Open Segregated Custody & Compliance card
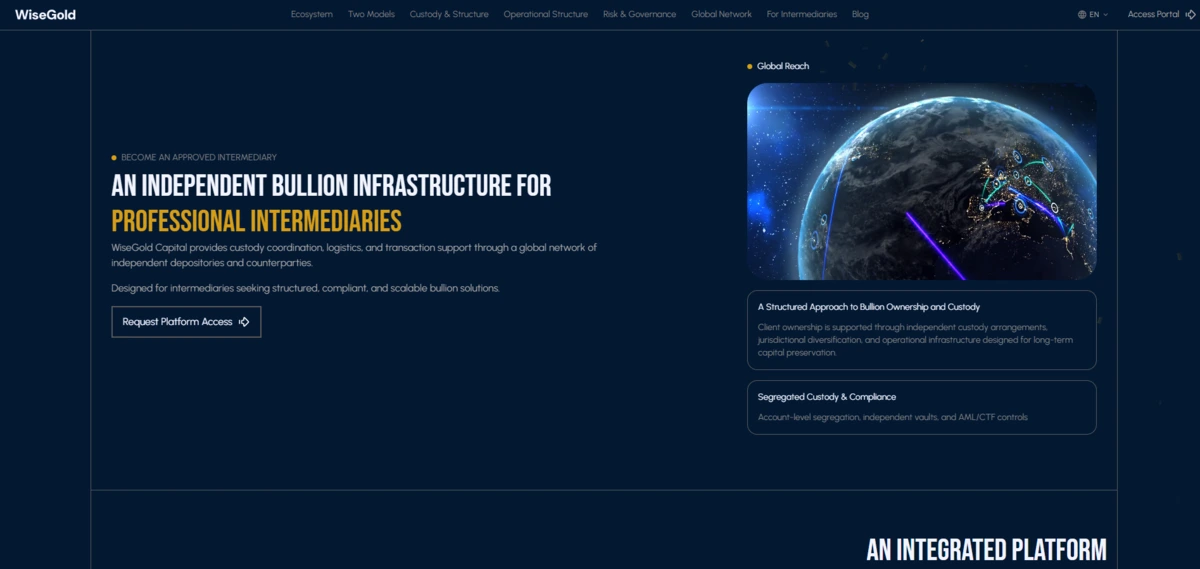Image resolution: width=1200 pixels, height=569 pixels. click(921, 407)
